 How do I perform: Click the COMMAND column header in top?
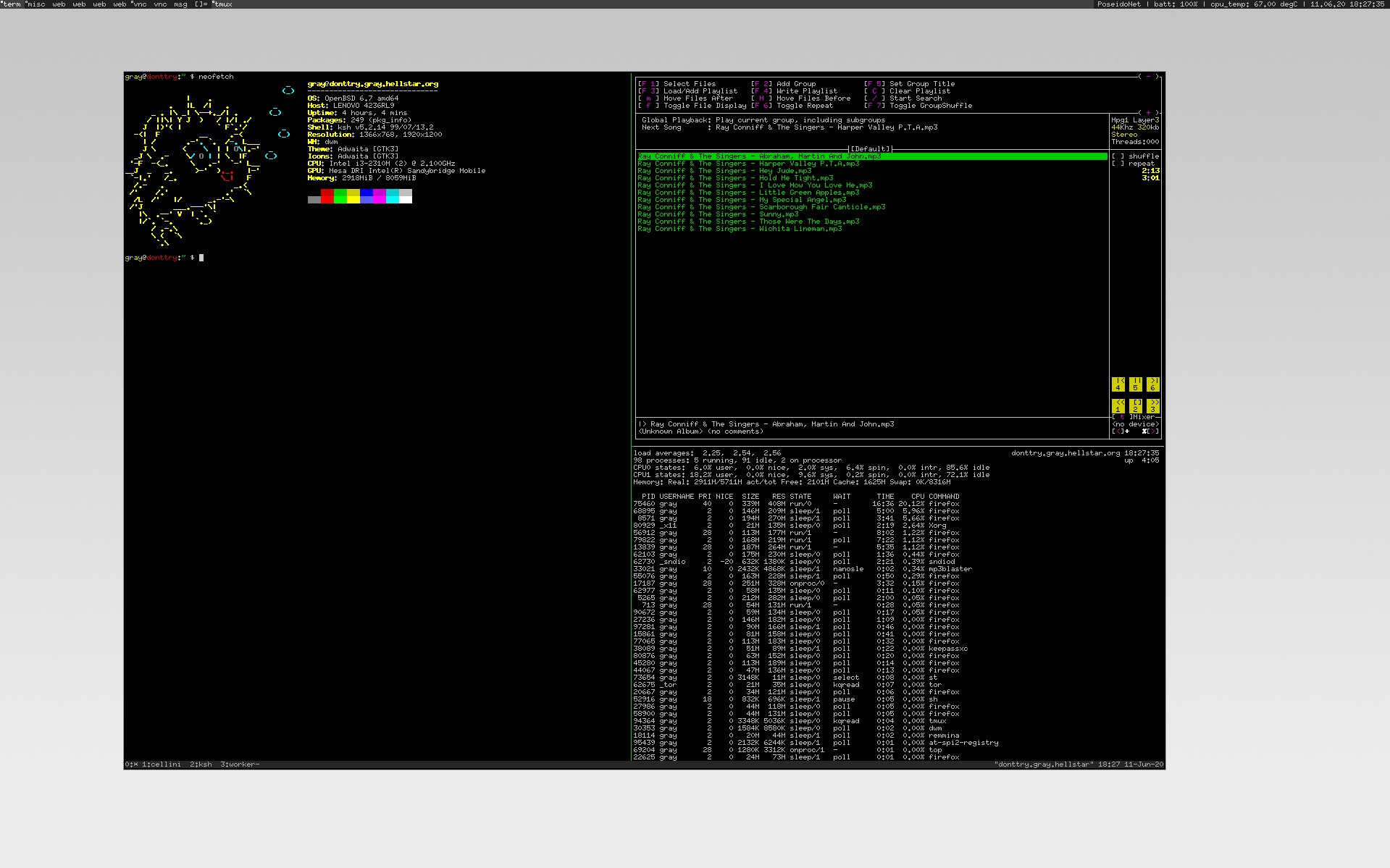click(x=944, y=497)
